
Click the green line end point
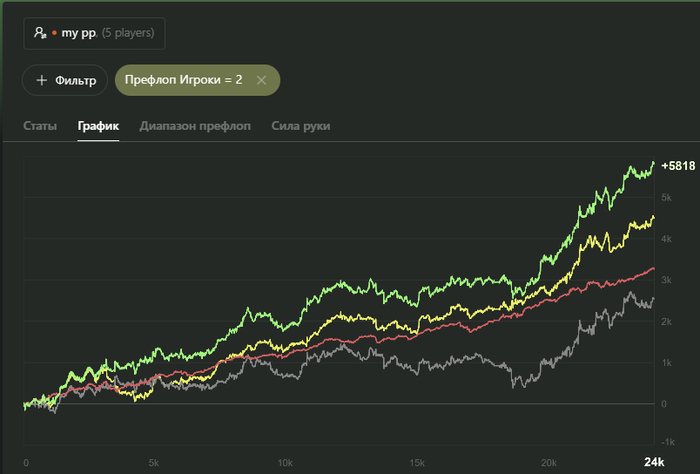(654, 163)
